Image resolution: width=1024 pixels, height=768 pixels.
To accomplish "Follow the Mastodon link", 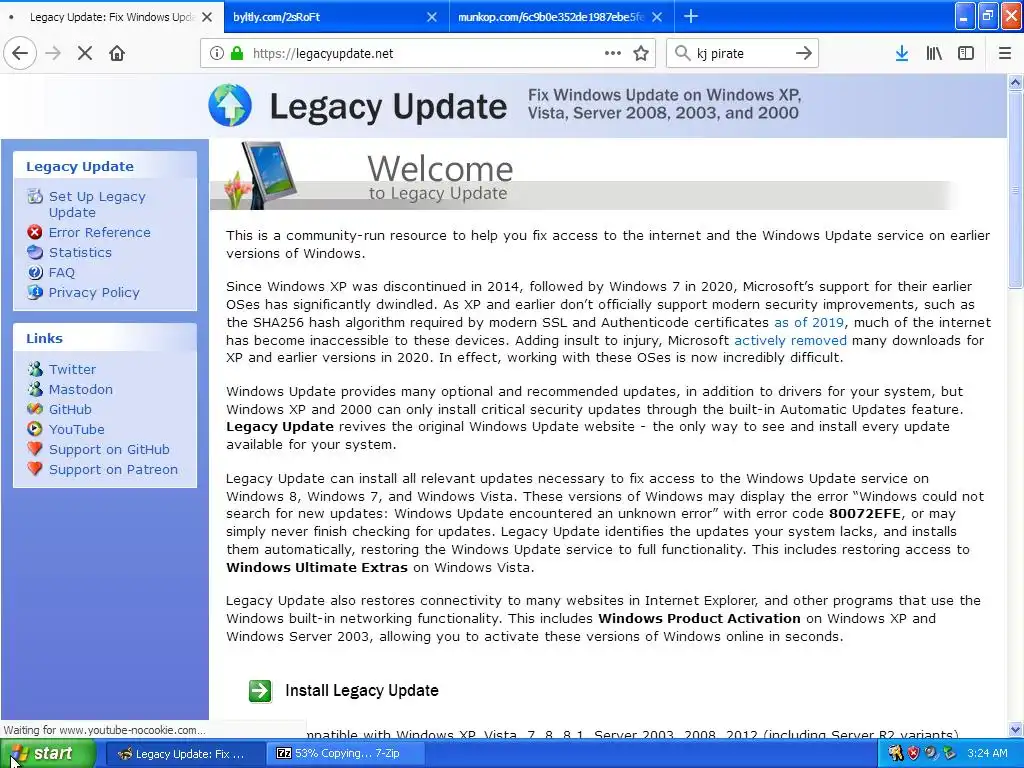I will click(x=80, y=389).
